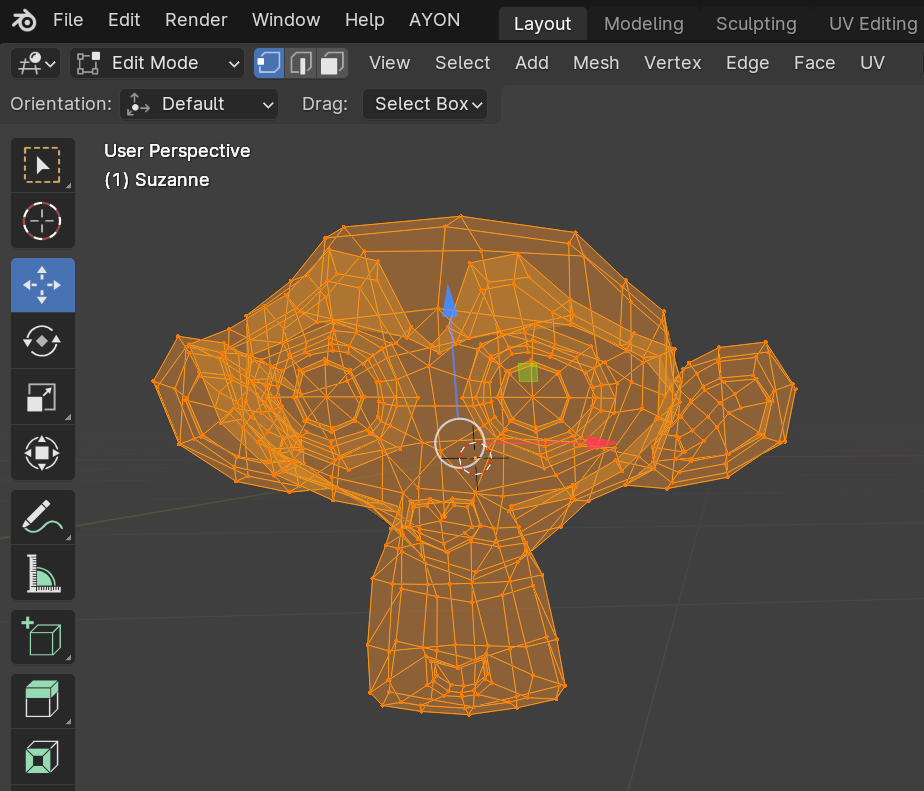The height and width of the screenshot is (791, 924).
Task: Click the Blender logo icon
Action: [x=24, y=21]
